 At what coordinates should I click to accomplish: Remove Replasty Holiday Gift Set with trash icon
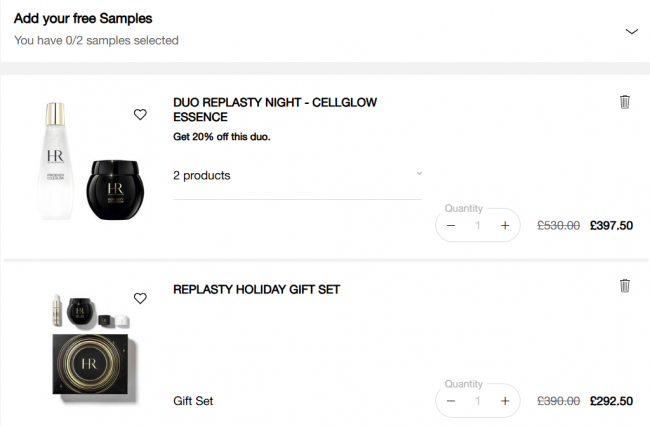coord(625,286)
